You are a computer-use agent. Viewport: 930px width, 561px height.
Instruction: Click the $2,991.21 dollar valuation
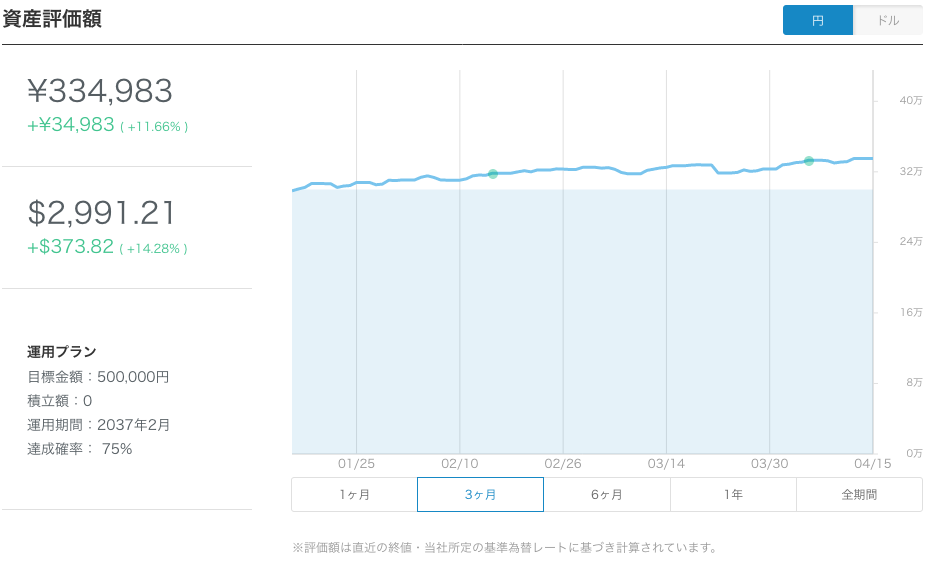click(101, 213)
